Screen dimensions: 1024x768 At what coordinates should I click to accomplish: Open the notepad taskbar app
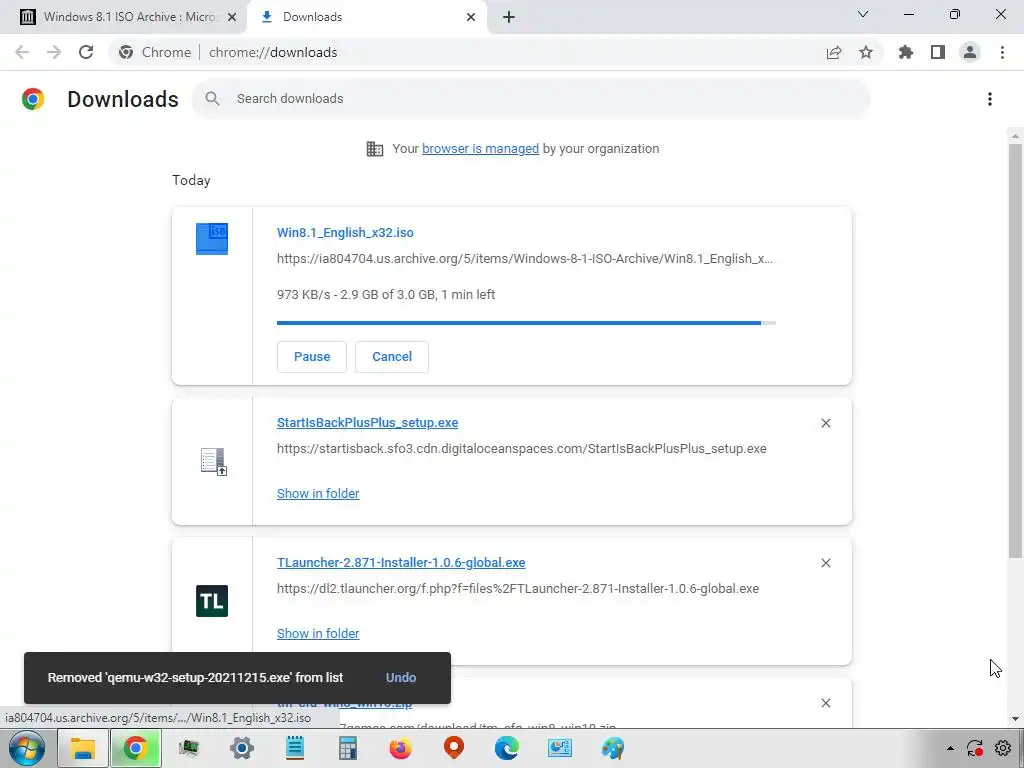click(295, 748)
